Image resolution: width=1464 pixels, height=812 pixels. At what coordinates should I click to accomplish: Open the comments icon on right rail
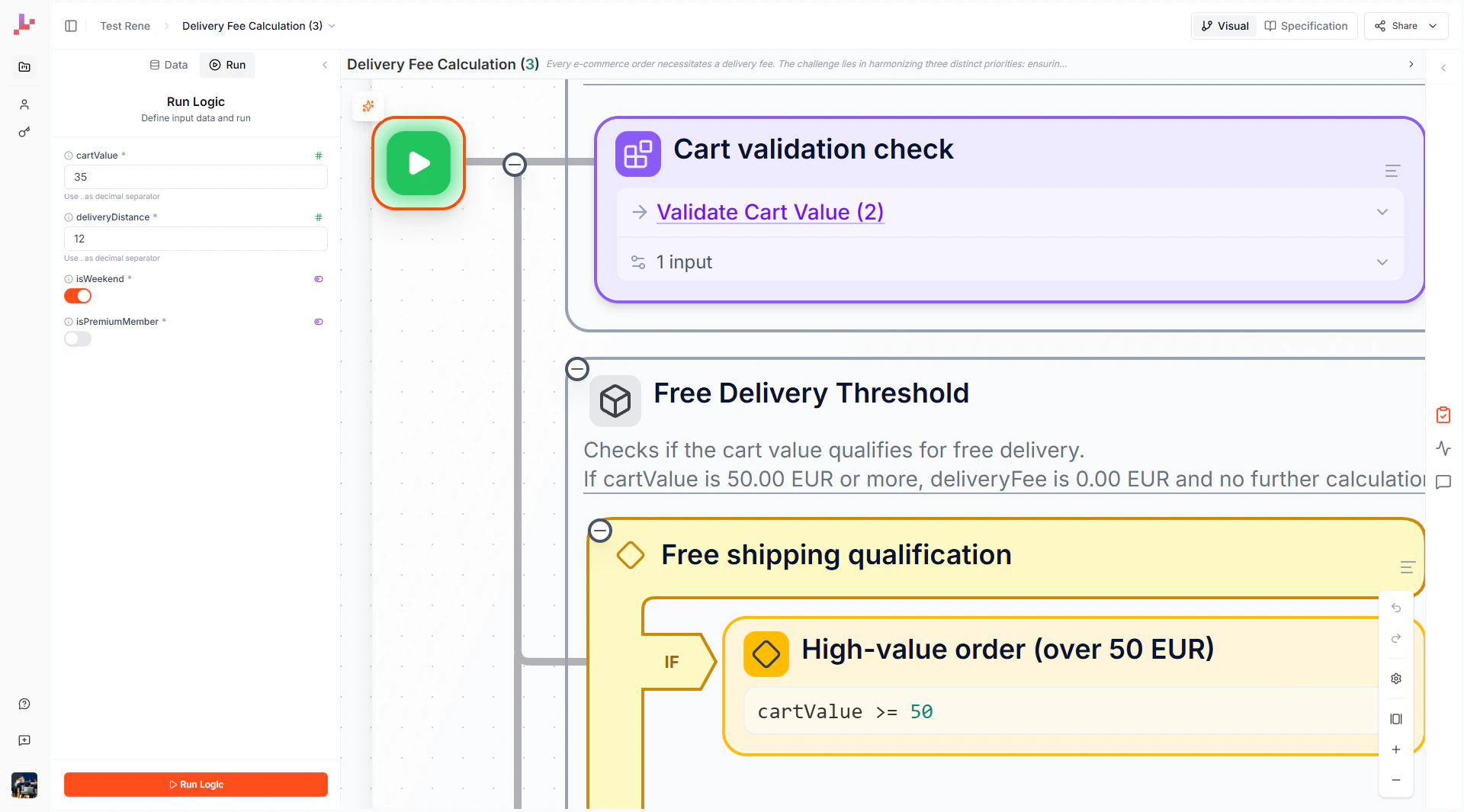point(1443,482)
